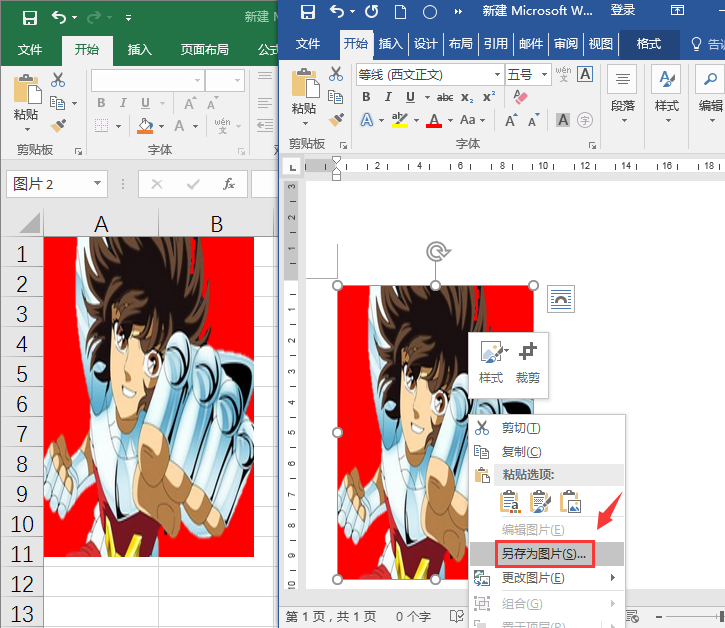The image size is (725, 628).
Task: Toggle Strikethrough abc in Word
Action: [445, 97]
